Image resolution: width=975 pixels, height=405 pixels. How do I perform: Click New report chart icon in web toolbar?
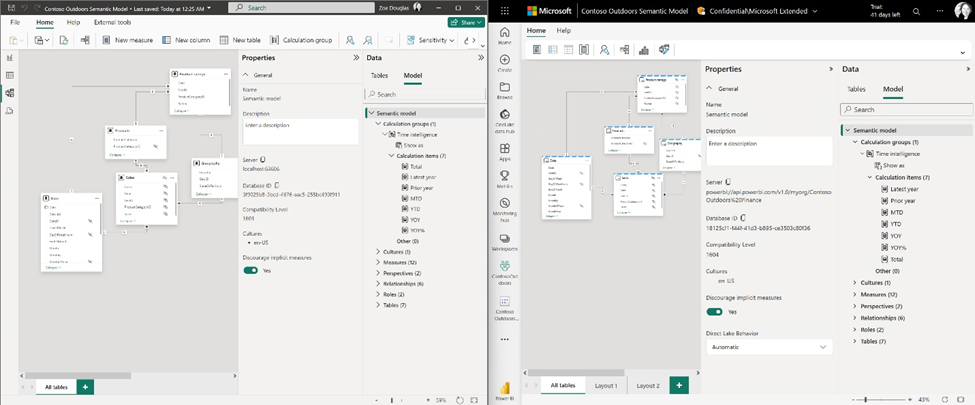pyautogui.click(x=644, y=50)
